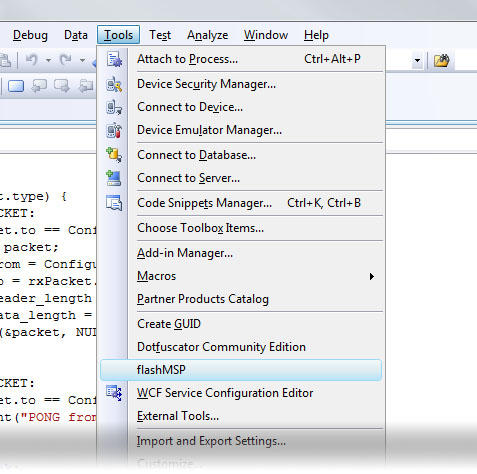Click the Find in Files binoculars icon

tap(442, 60)
